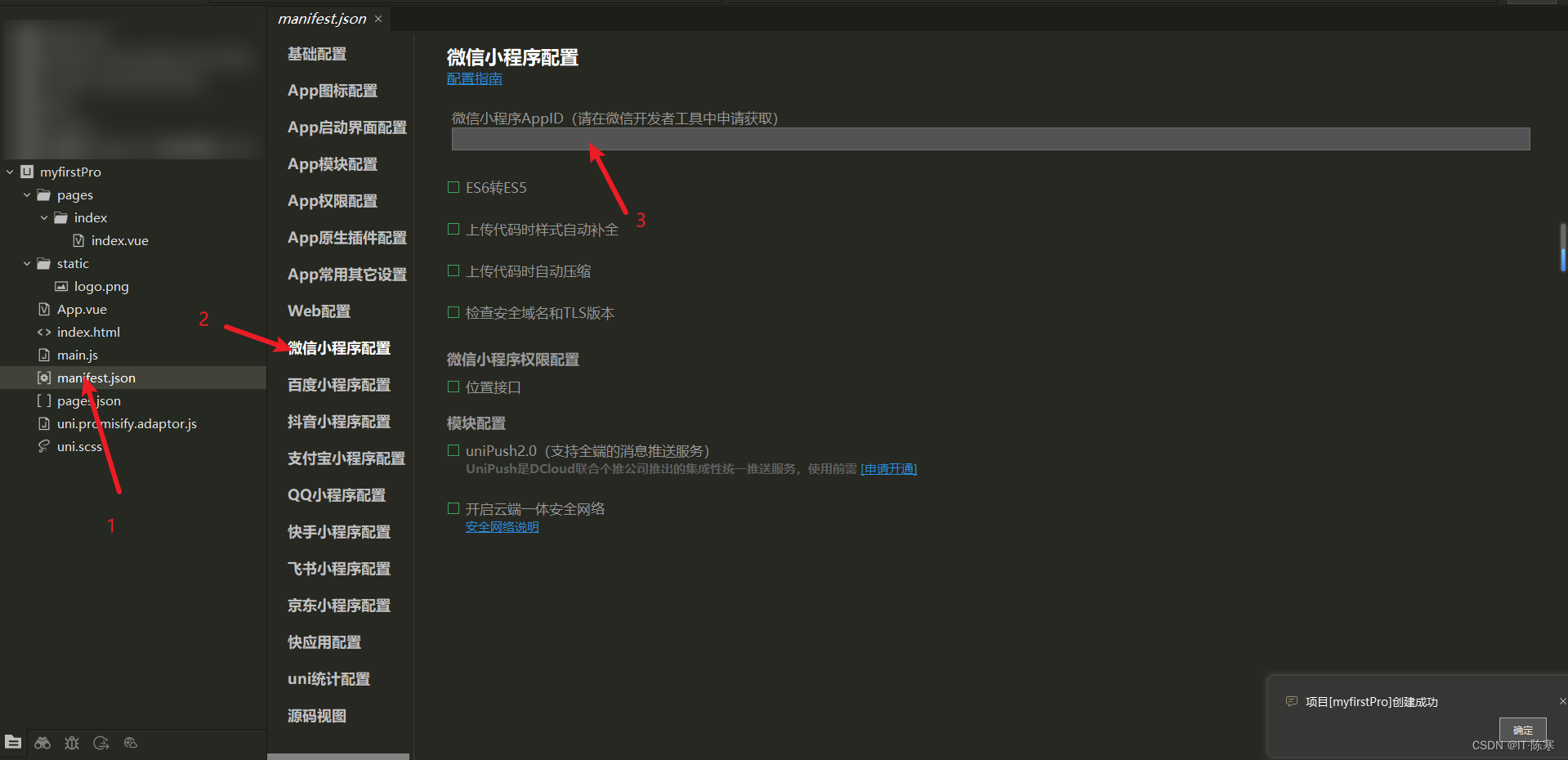Click the manifest.json settings file icon
This screenshot has width=1568, height=760.
click(x=44, y=378)
